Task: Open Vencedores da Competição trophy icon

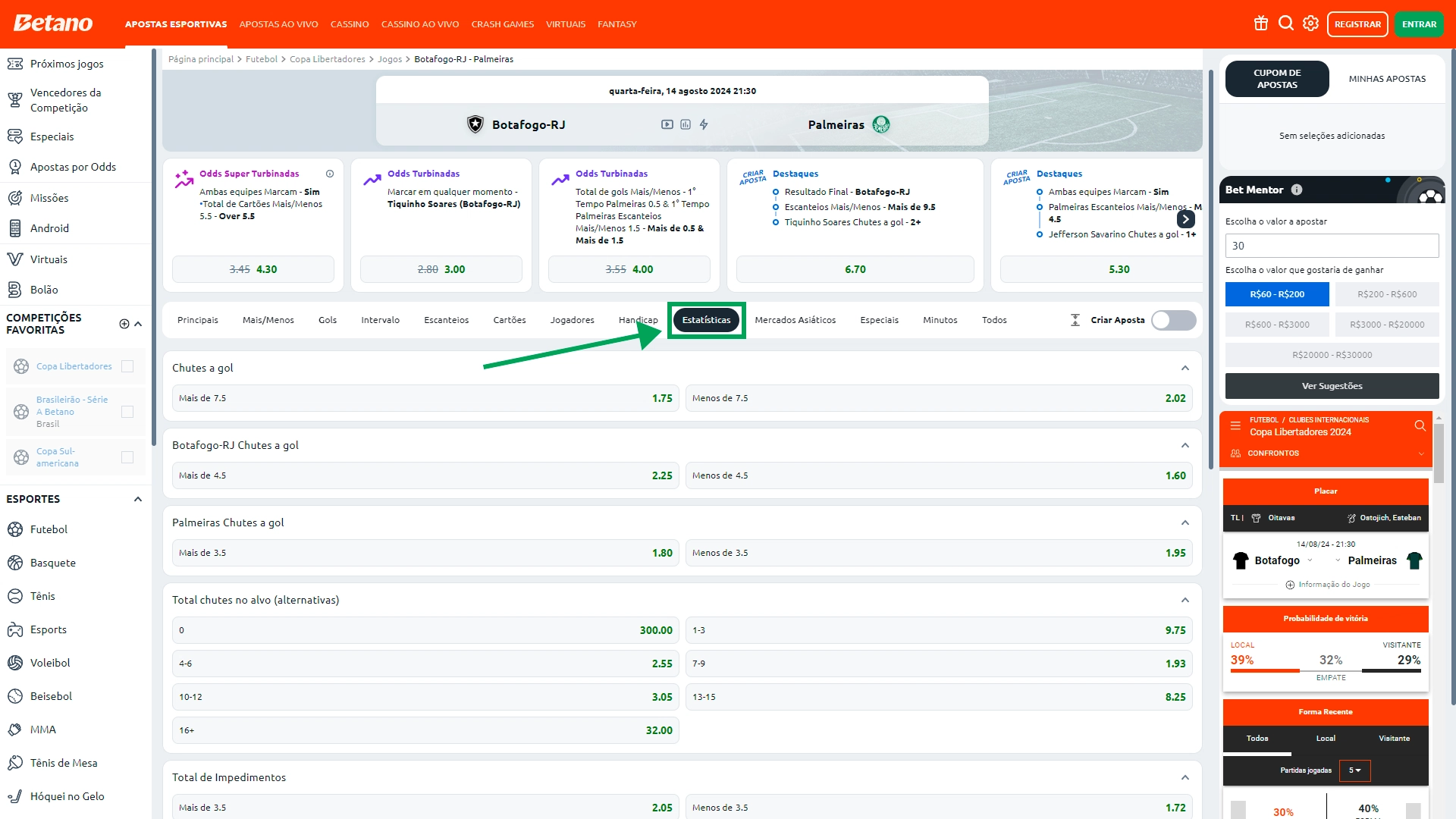Action: pyautogui.click(x=15, y=100)
